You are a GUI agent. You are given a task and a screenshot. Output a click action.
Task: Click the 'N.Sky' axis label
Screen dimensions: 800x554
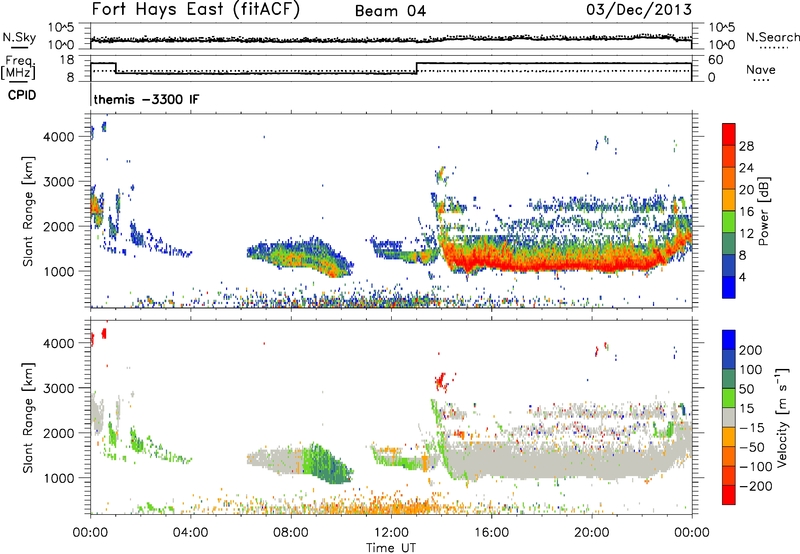point(19,38)
